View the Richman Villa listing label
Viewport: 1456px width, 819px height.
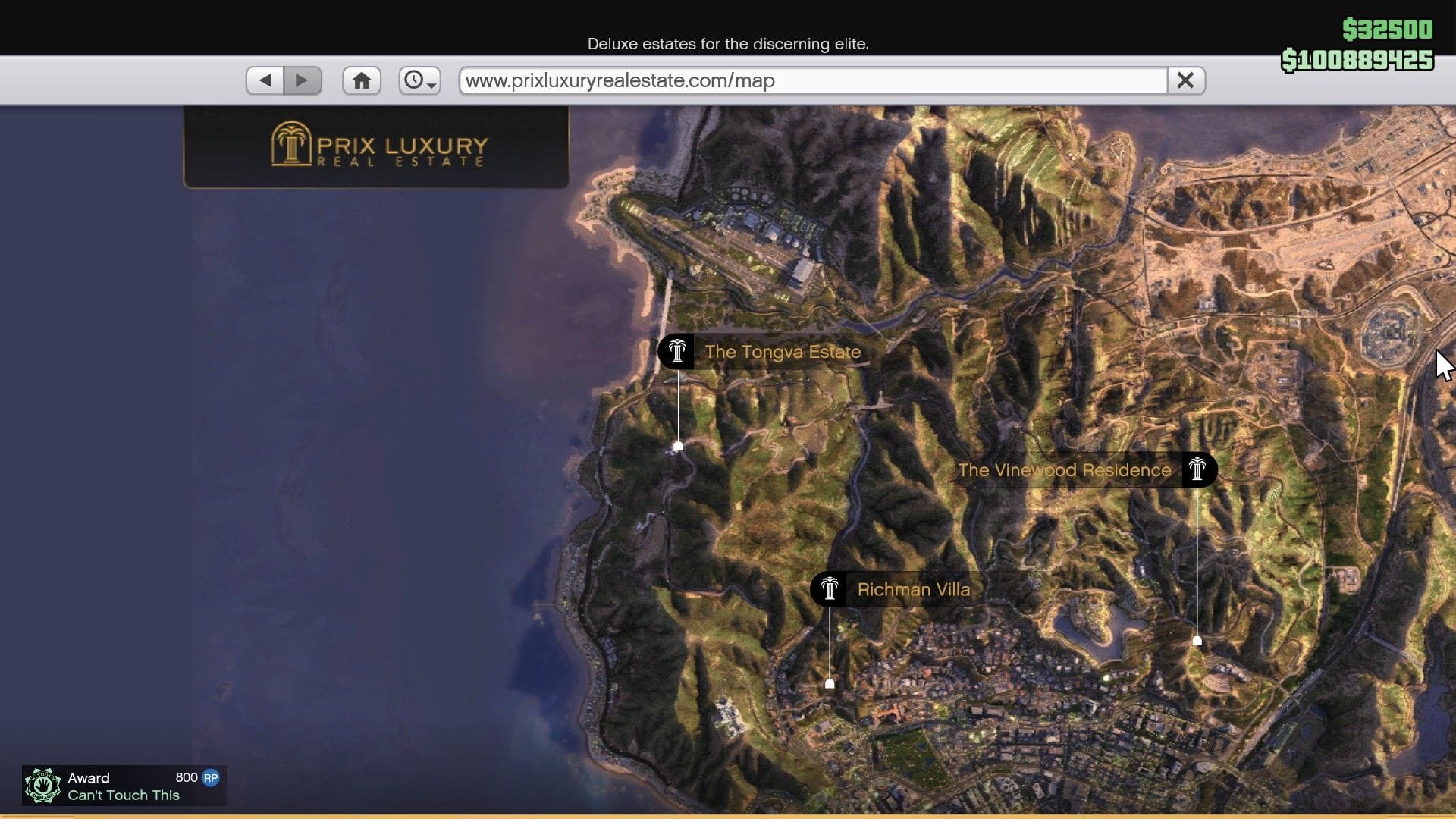(x=913, y=588)
